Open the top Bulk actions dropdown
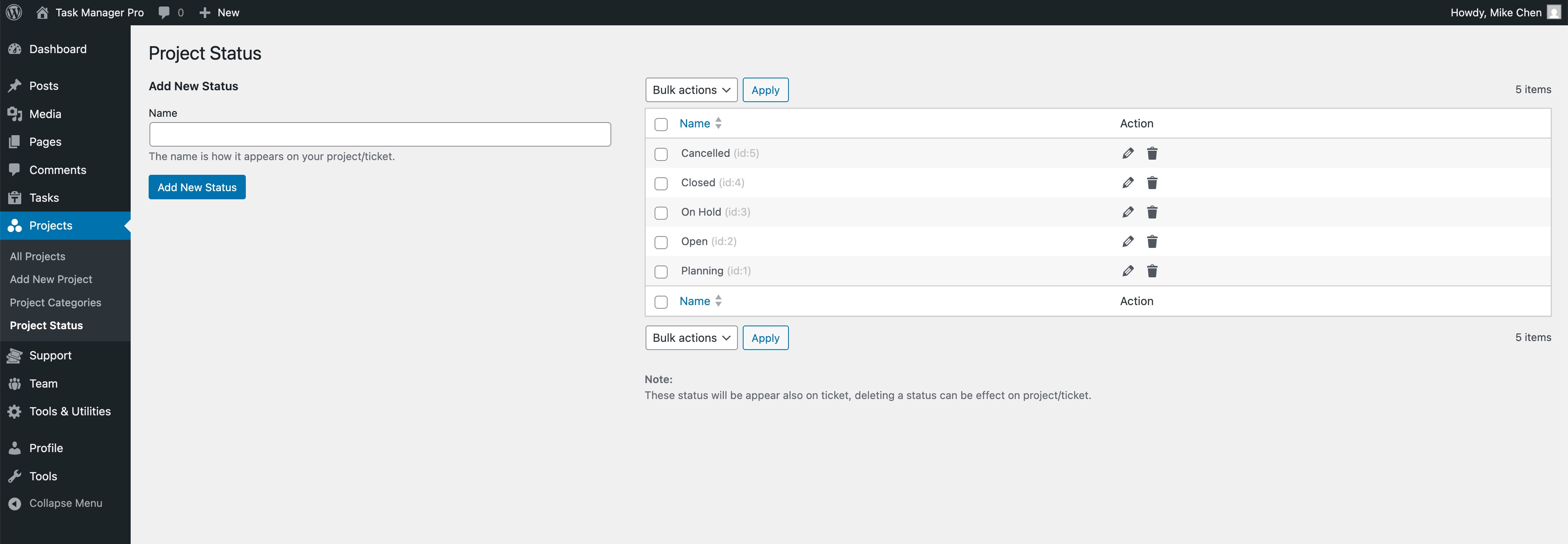The image size is (1568, 544). pyautogui.click(x=691, y=90)
